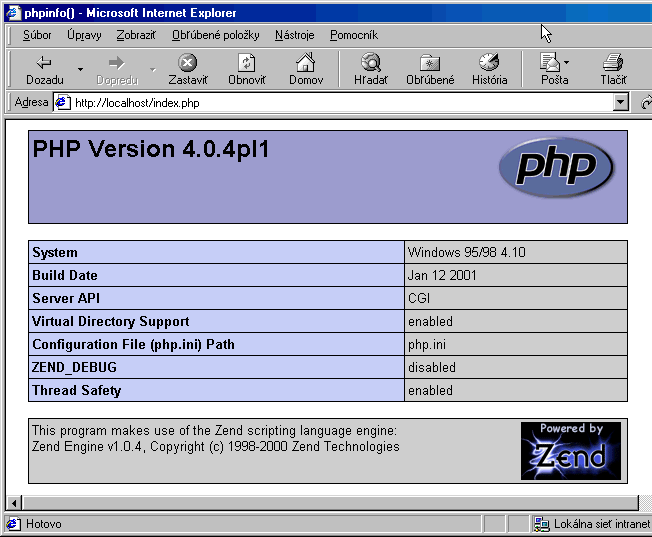Click the Windows 95/98 4.10 value
The width and height of the screenshot is (652, 537).
click(x=467, y=252)
